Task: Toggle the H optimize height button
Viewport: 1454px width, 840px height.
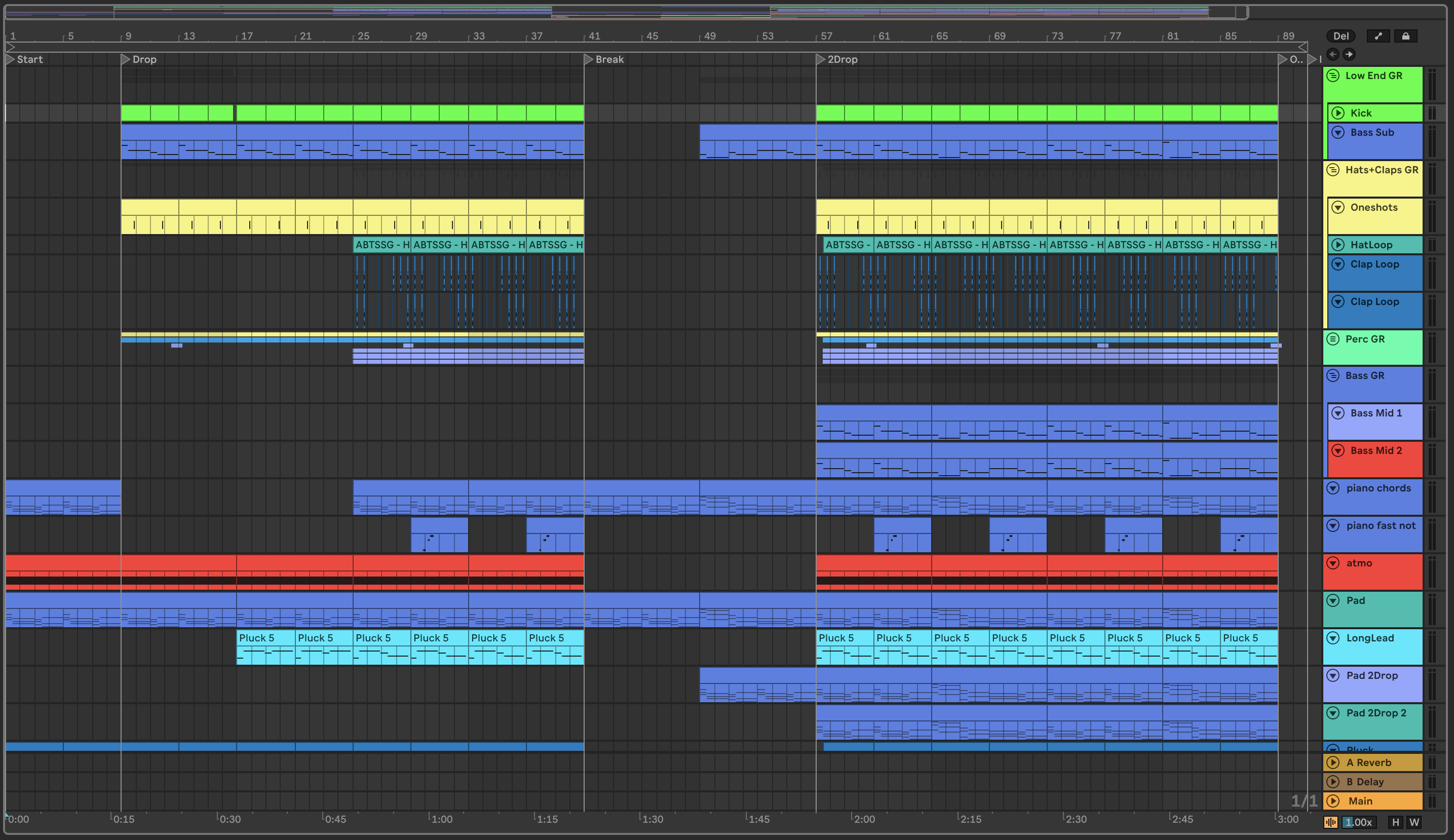Action: (1395, 822)
